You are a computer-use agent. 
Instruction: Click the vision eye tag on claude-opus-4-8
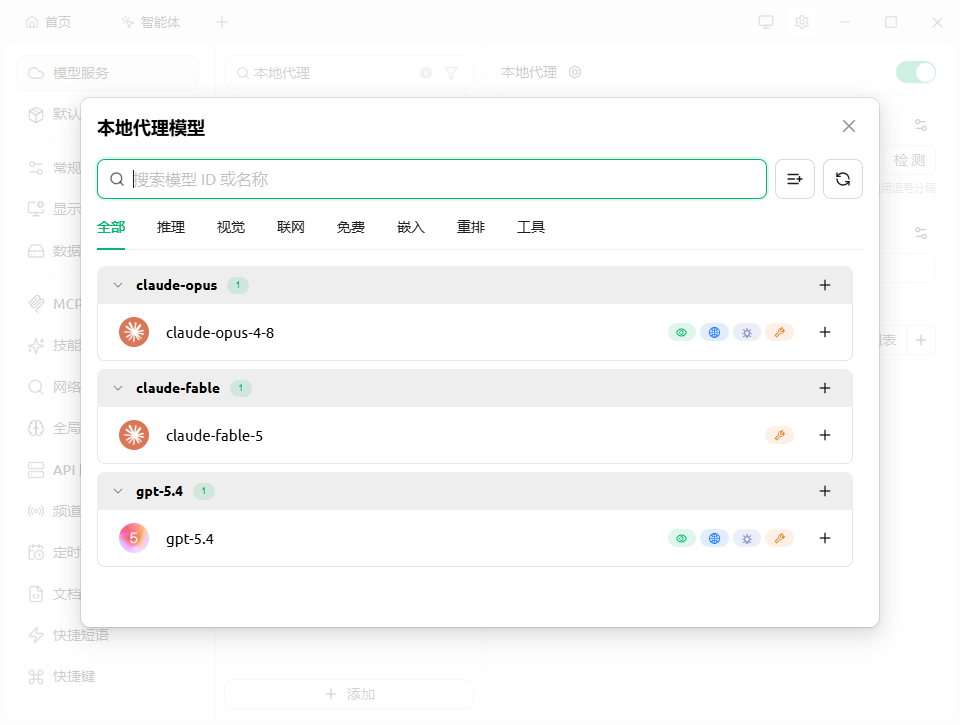tap(681, 332)
